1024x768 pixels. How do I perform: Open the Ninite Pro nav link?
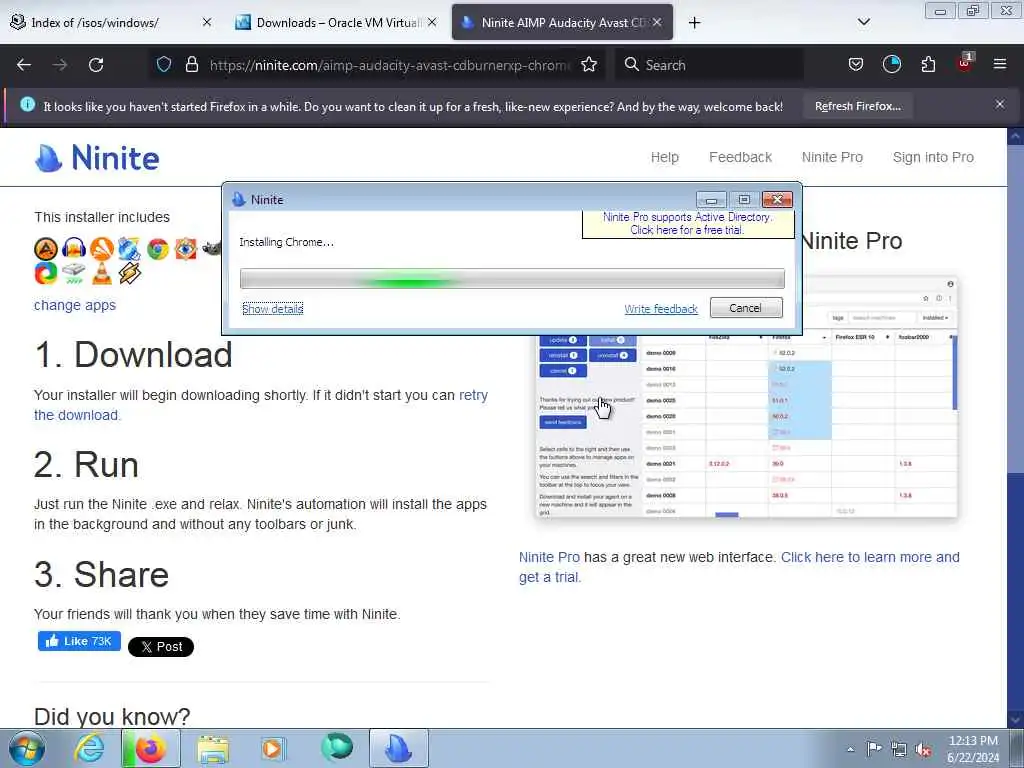click(x=832, y=157)
